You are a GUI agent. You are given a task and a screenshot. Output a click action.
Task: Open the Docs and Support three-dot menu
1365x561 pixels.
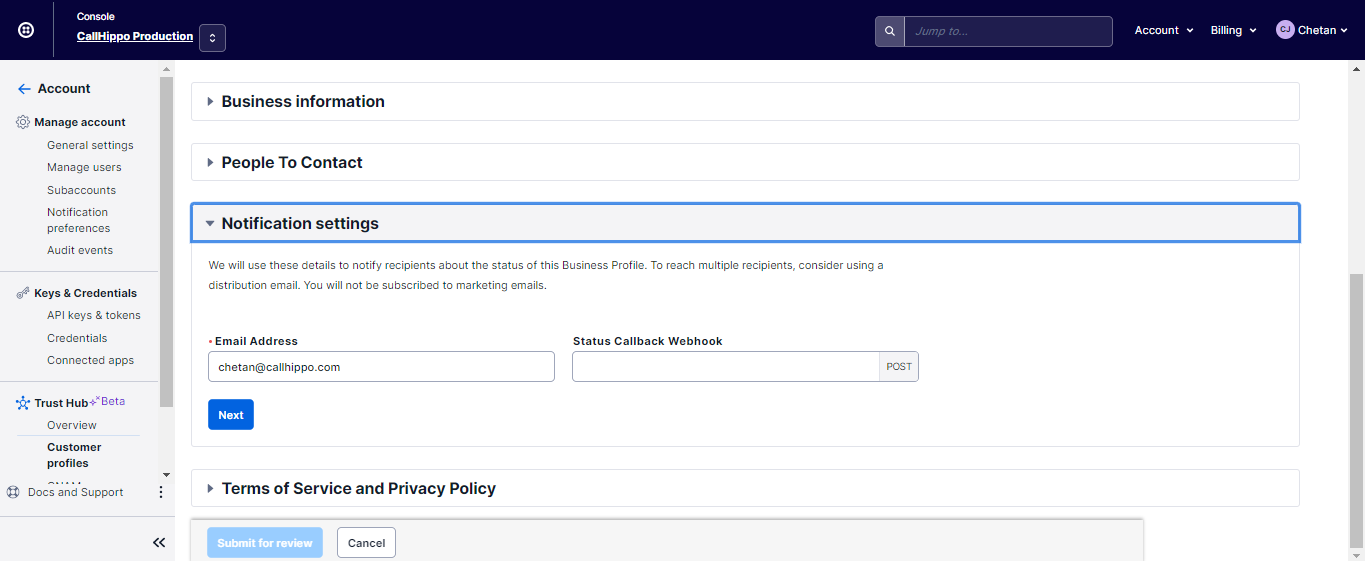pos(161,492)
